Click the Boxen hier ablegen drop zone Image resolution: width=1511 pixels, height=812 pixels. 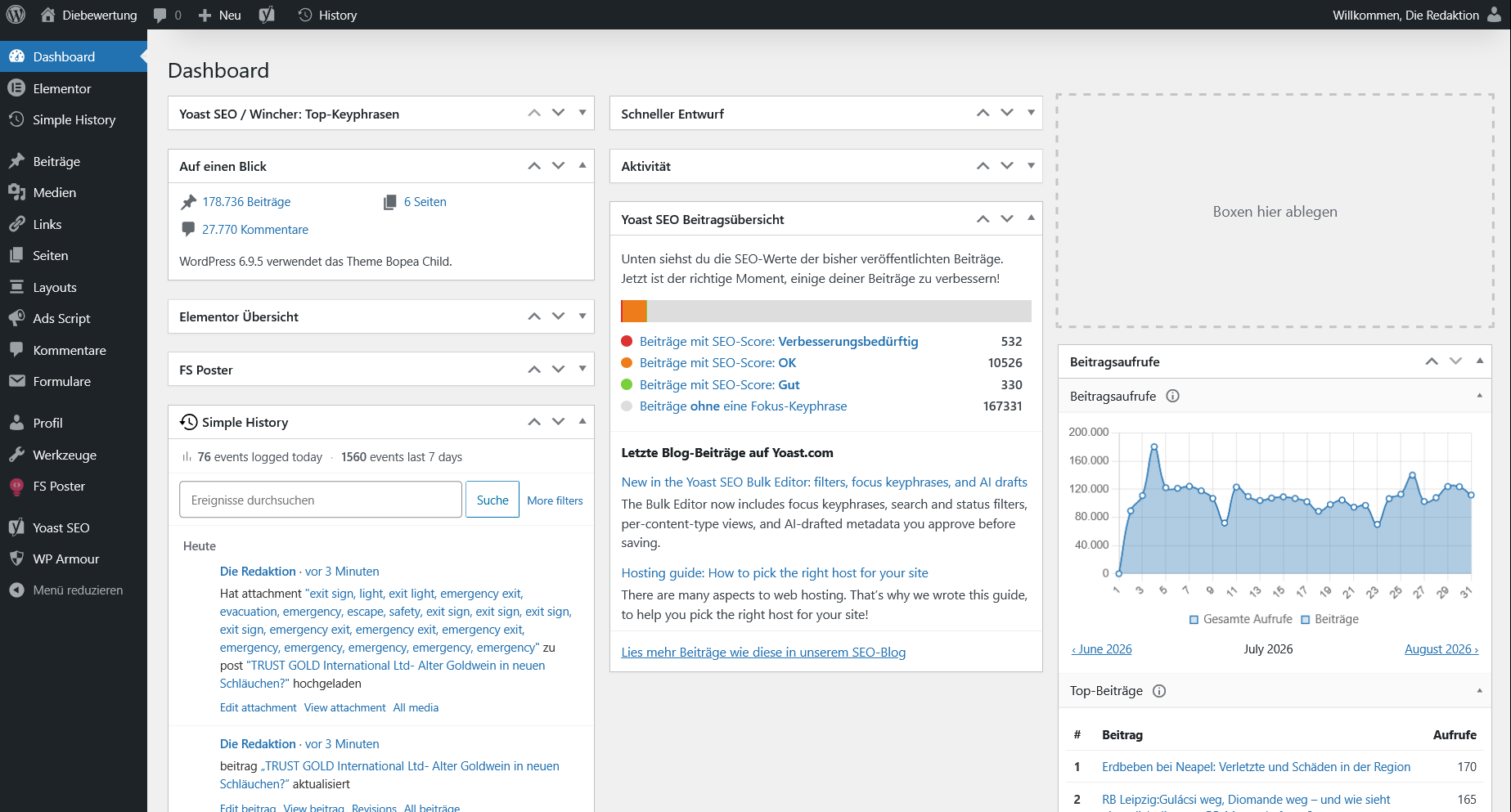(1275, 211)
